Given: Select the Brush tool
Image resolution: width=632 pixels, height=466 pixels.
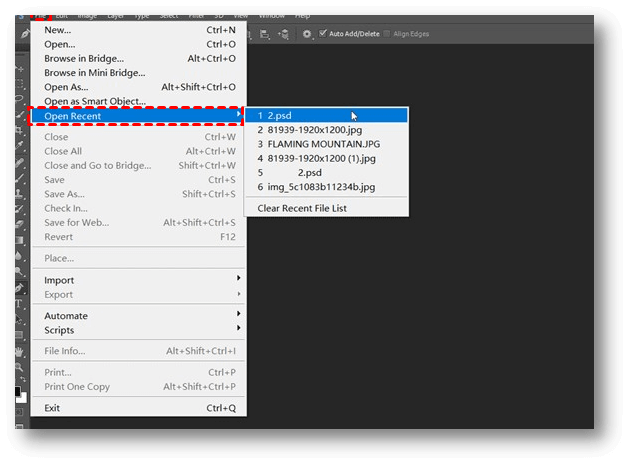Looking at the screenshot, I should 20,178.
